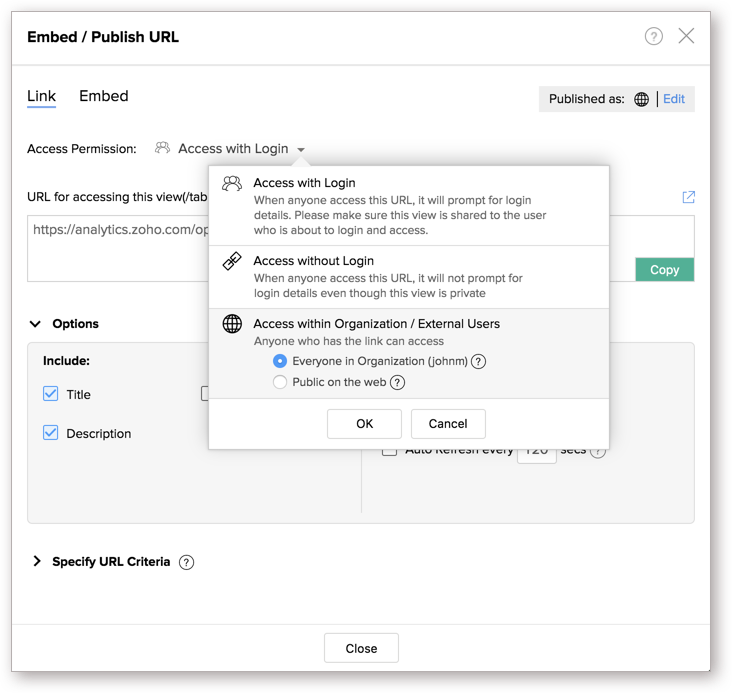Click the globe icon beside Published as
The height and width of the screenshot is (693, 732).
click(642, 99)
